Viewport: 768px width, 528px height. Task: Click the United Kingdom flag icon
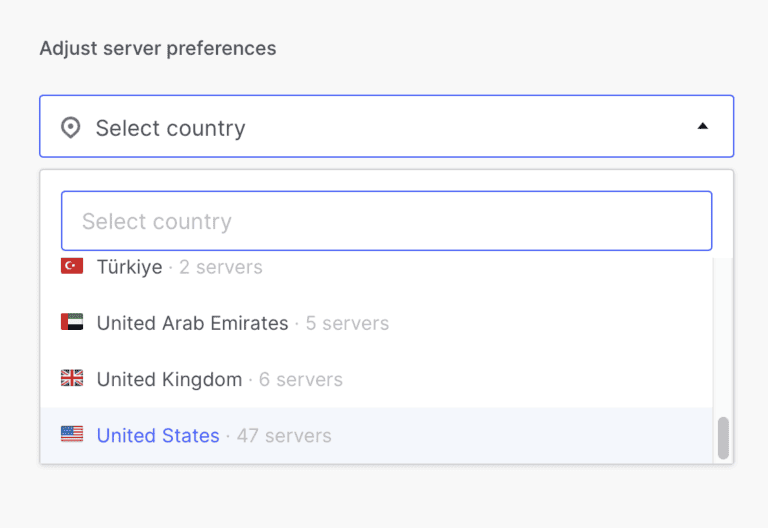72,379
